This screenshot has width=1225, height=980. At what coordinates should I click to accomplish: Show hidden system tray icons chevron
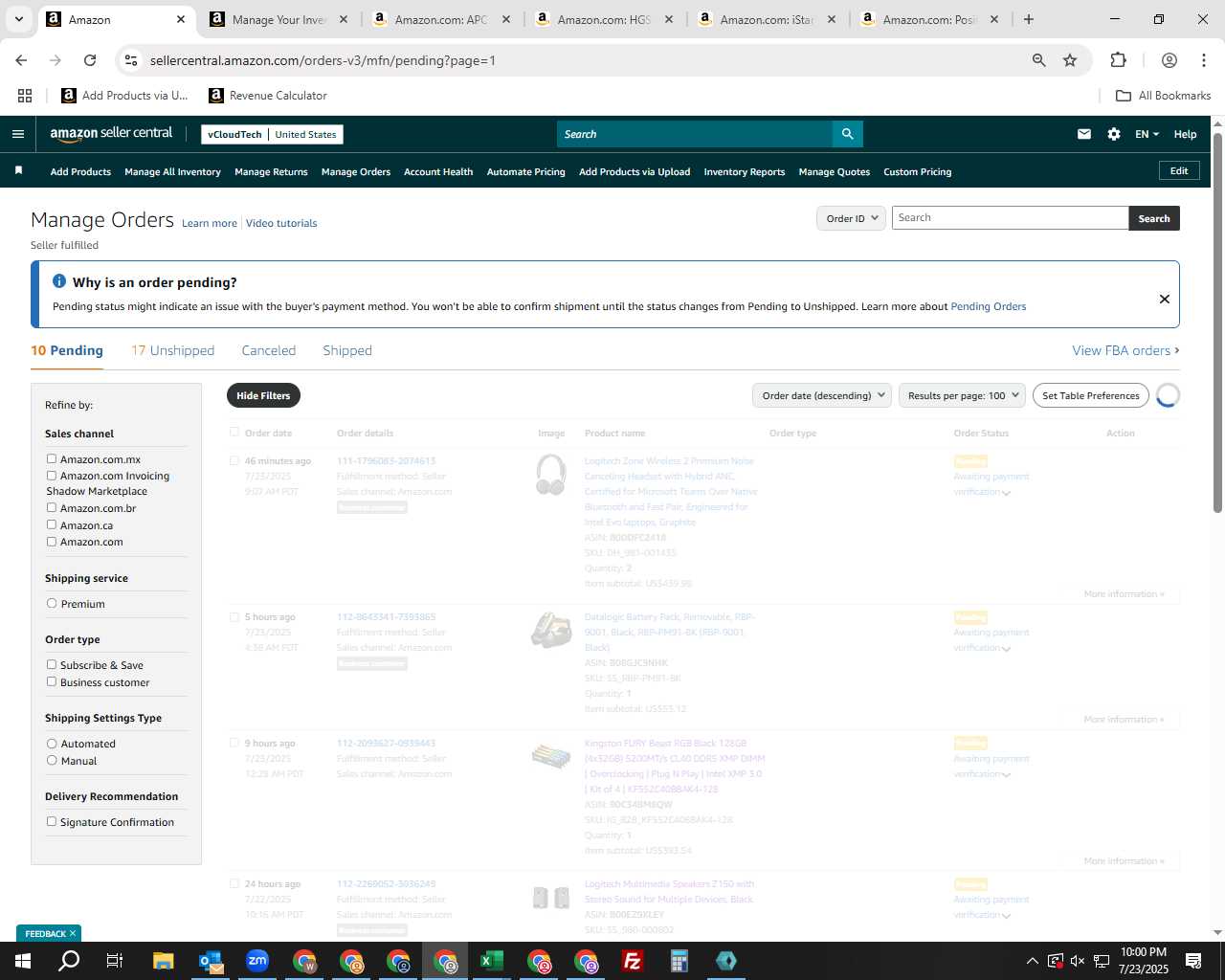(1032, 961)
